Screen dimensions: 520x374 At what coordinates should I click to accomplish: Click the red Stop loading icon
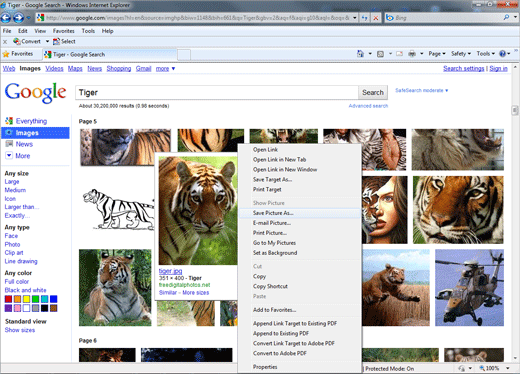(x=376, y=18)
